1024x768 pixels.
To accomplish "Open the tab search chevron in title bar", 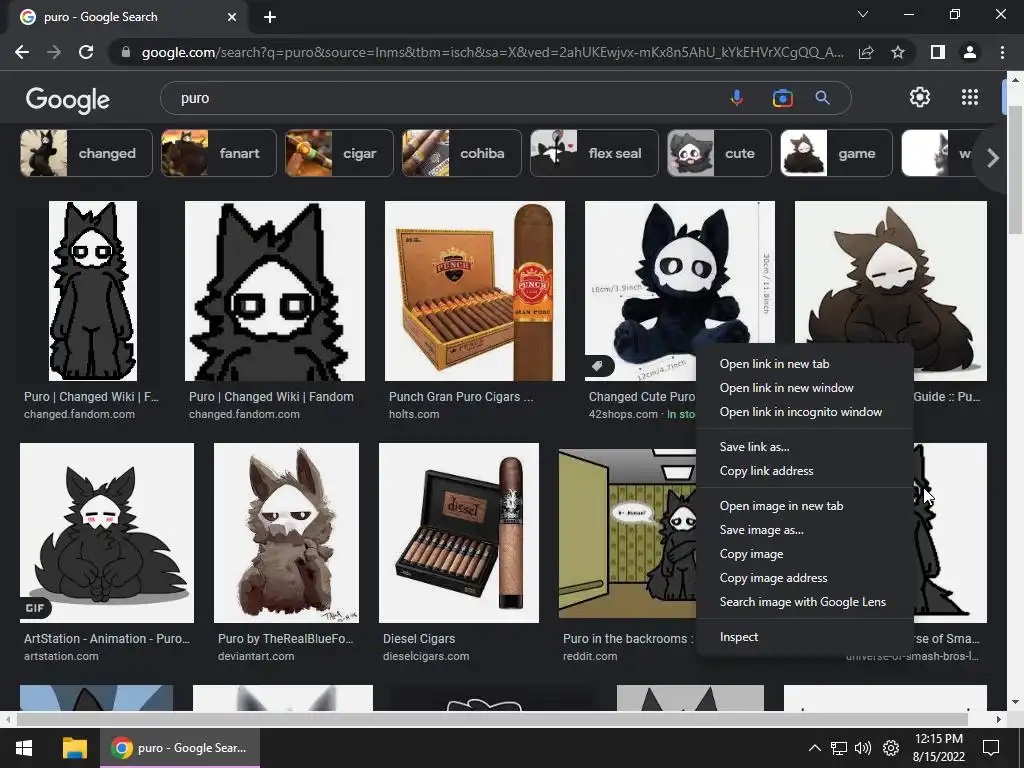I will point(863,14).
